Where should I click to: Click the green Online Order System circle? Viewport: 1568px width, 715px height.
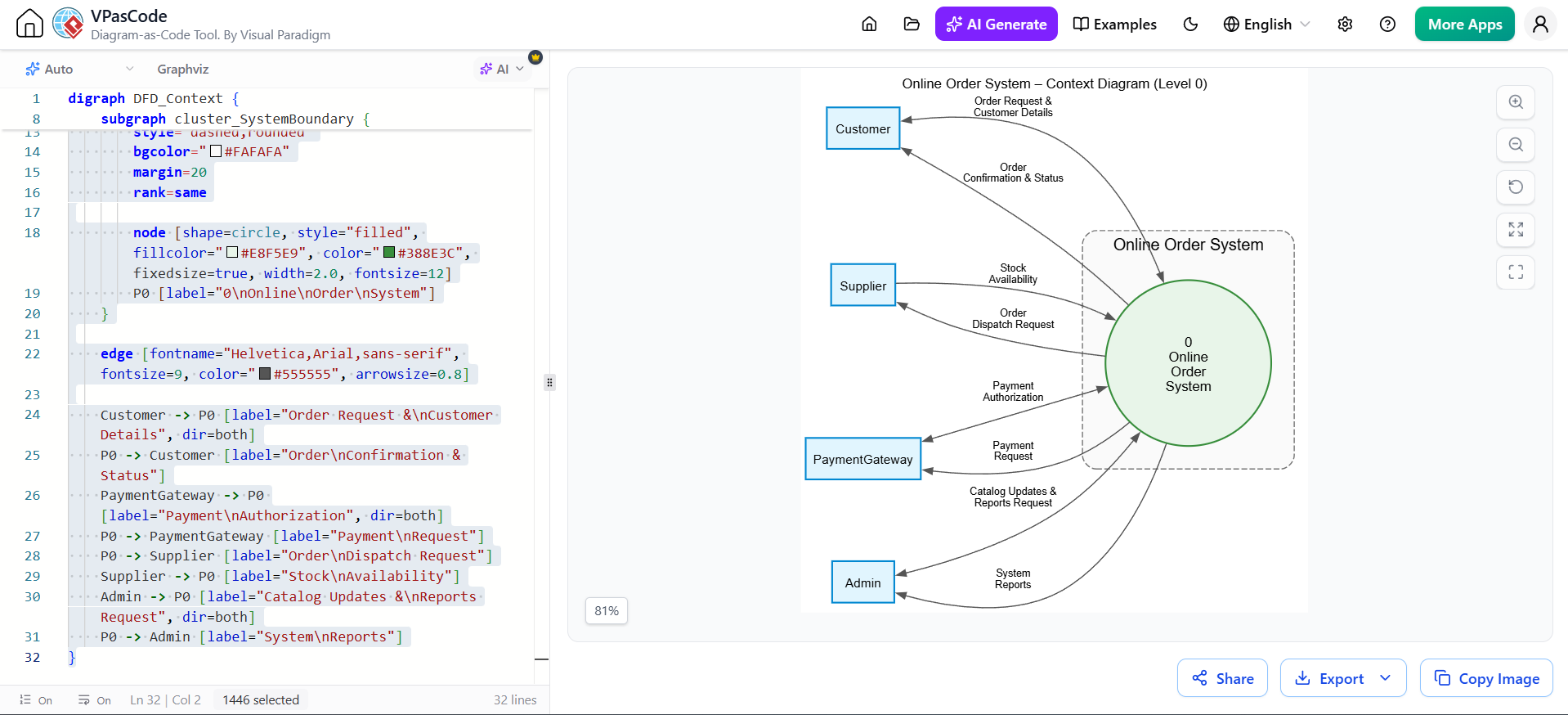(1188, 363)
